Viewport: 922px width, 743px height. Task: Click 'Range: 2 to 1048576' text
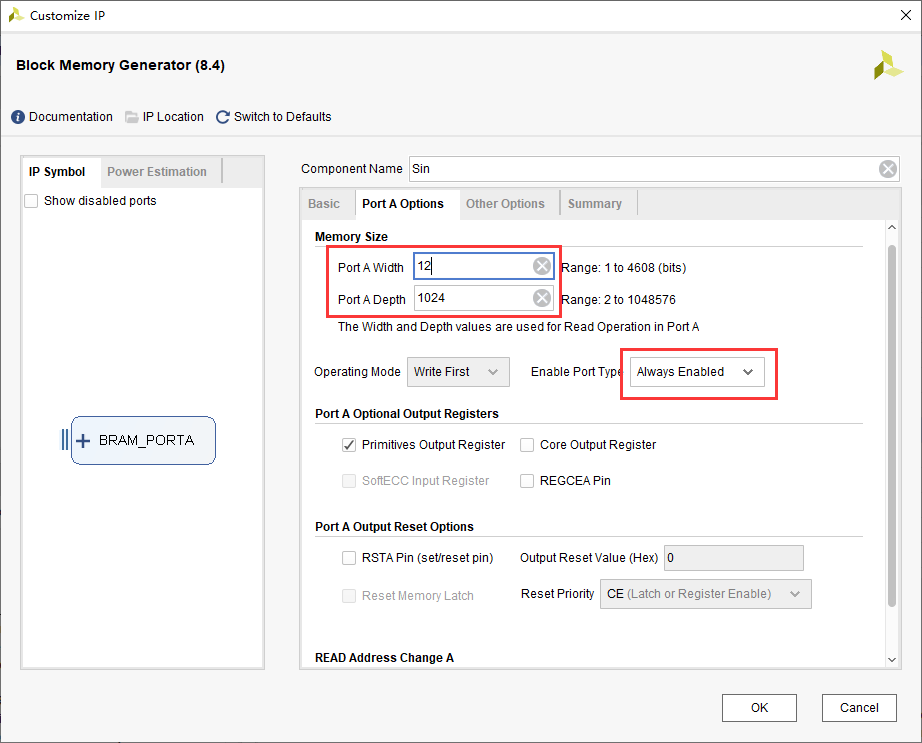click(619, 300)
